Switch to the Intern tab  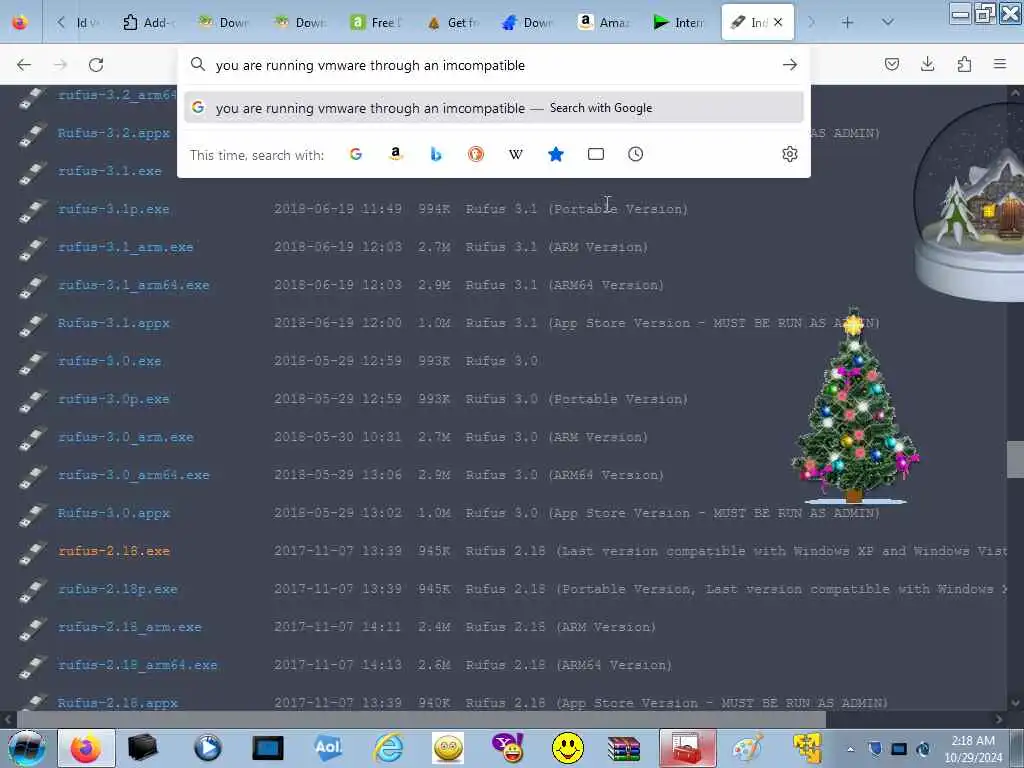tap(680, 22)
